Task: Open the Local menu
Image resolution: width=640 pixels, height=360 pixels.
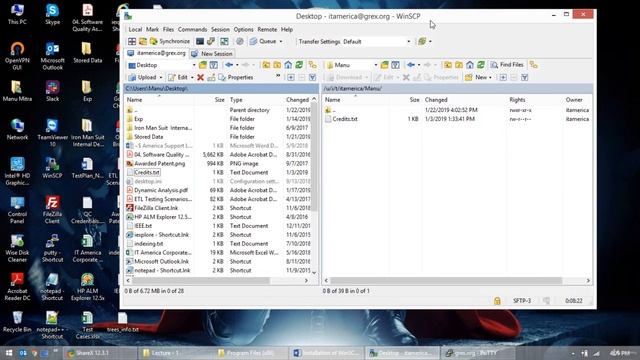Action: [x=135, y=29]
